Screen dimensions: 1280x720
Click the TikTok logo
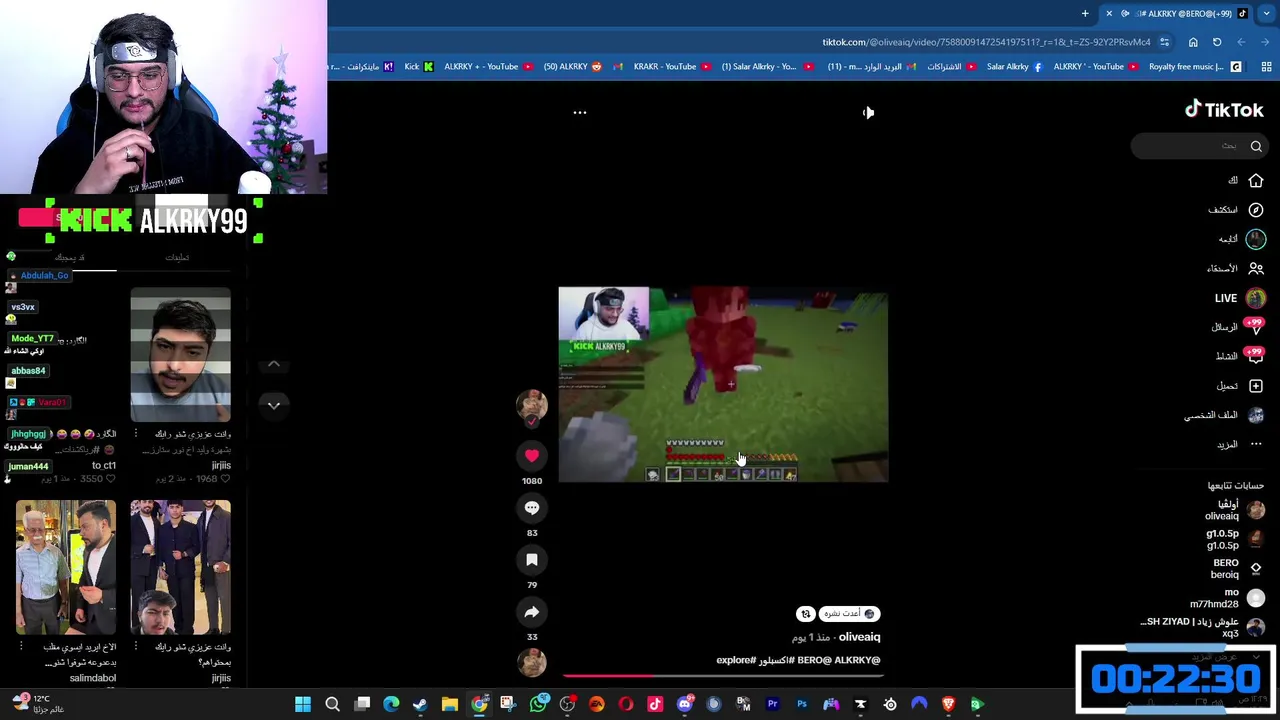click(x=1224, y=110)
